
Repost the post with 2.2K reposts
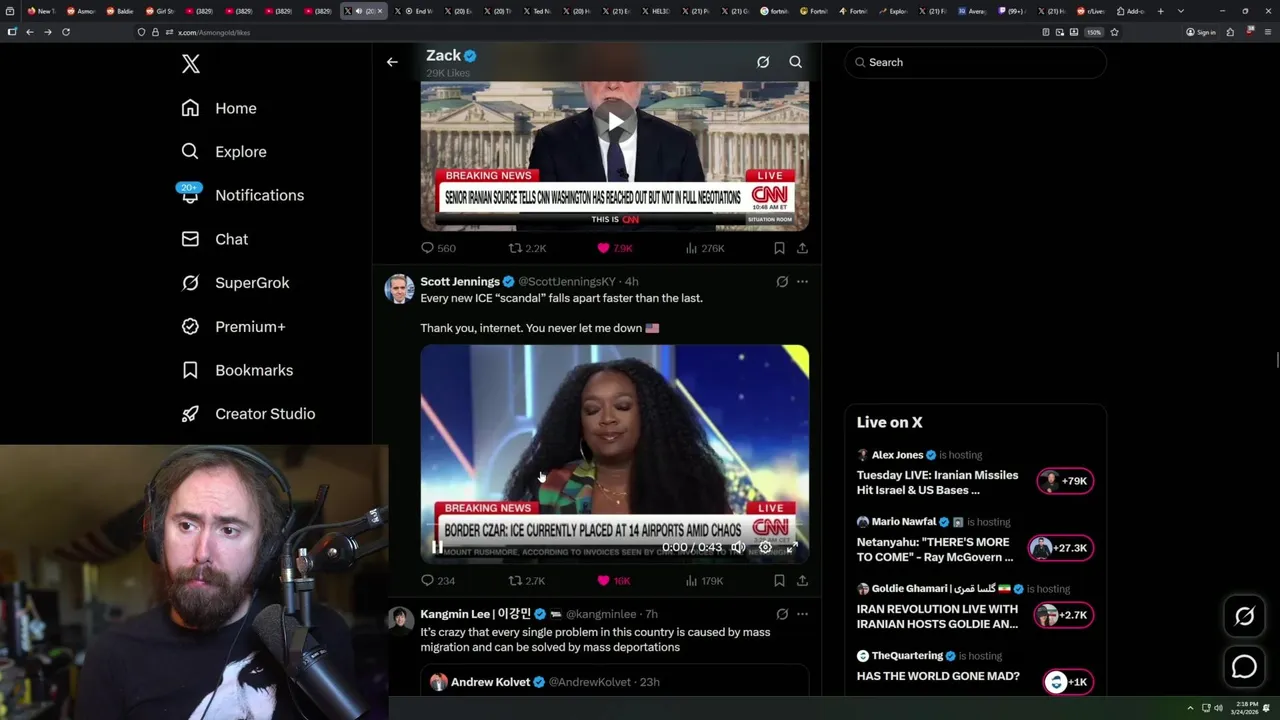tap(527, 248)
